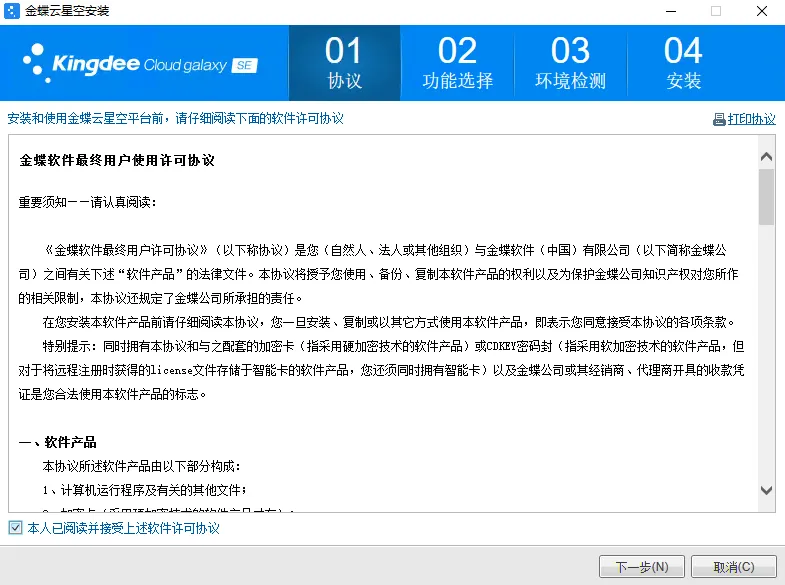Click the Kingdee Cloud galaxy logo

coord(140,64)
